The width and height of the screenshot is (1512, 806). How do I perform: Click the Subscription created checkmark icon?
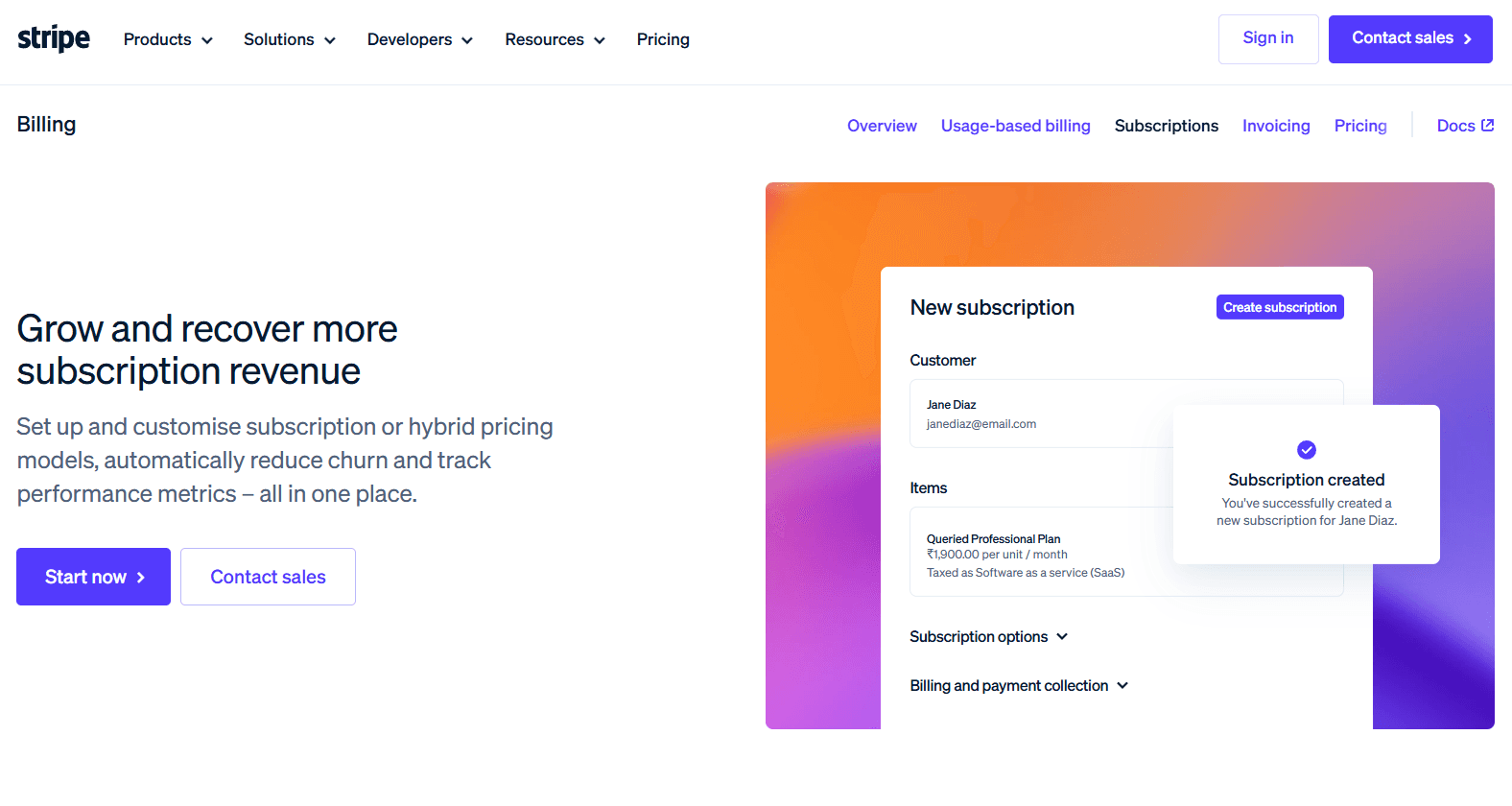click(1307, 449)
